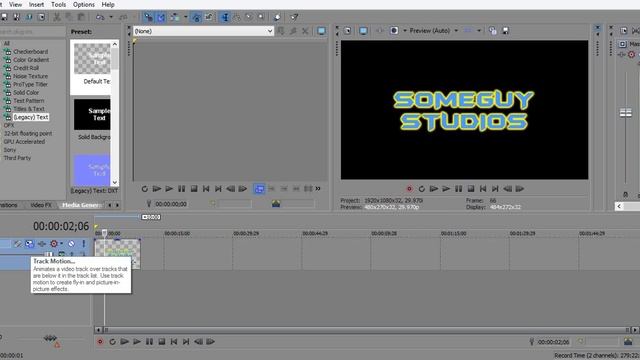Save preview snapshot to file
640x360 pixels.
click(x=505, y=31)
